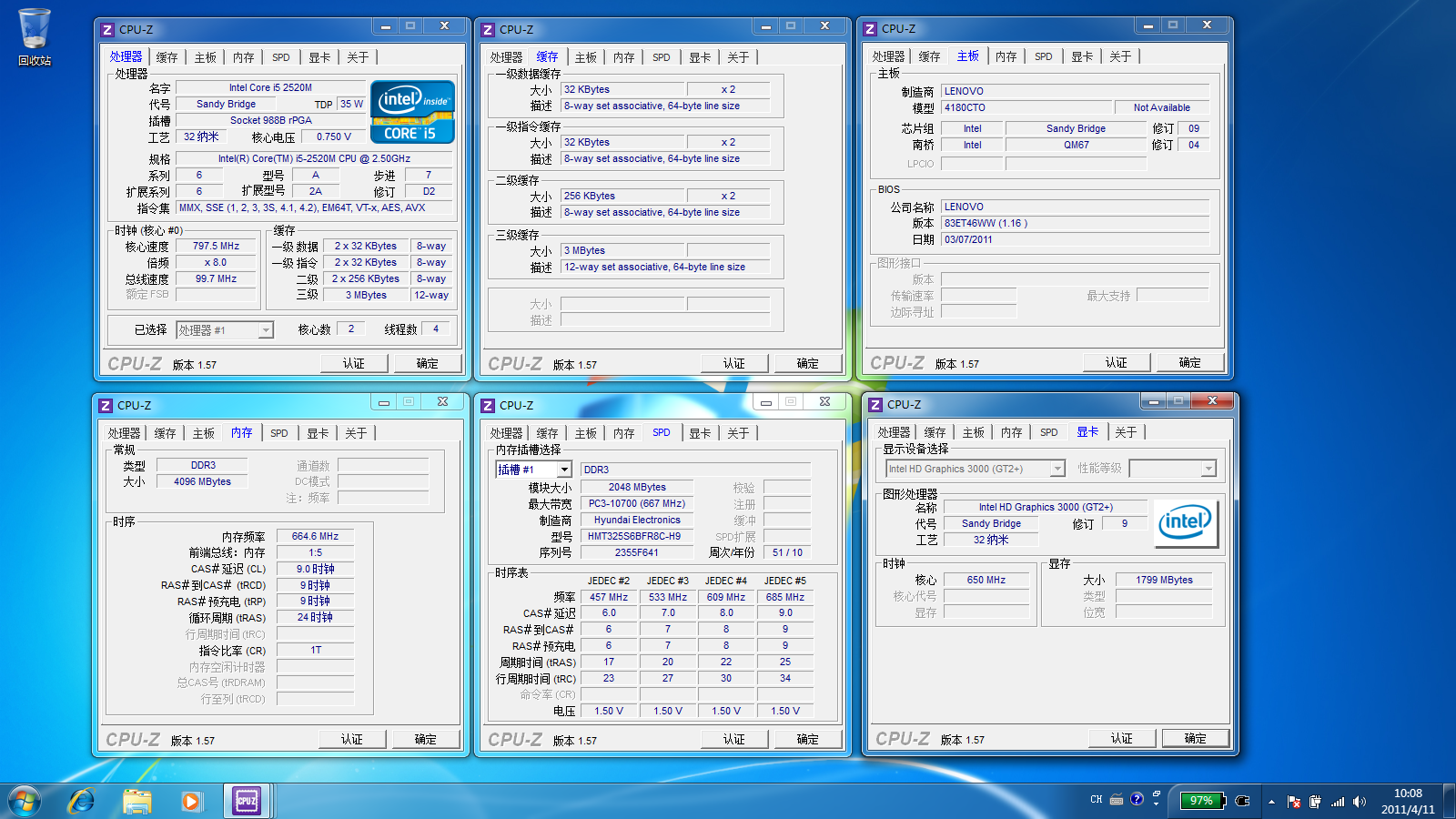Open the Recycle Bin desktop icon
Viewport: 1456px width, 819px height.
click(x=35, y=37)
